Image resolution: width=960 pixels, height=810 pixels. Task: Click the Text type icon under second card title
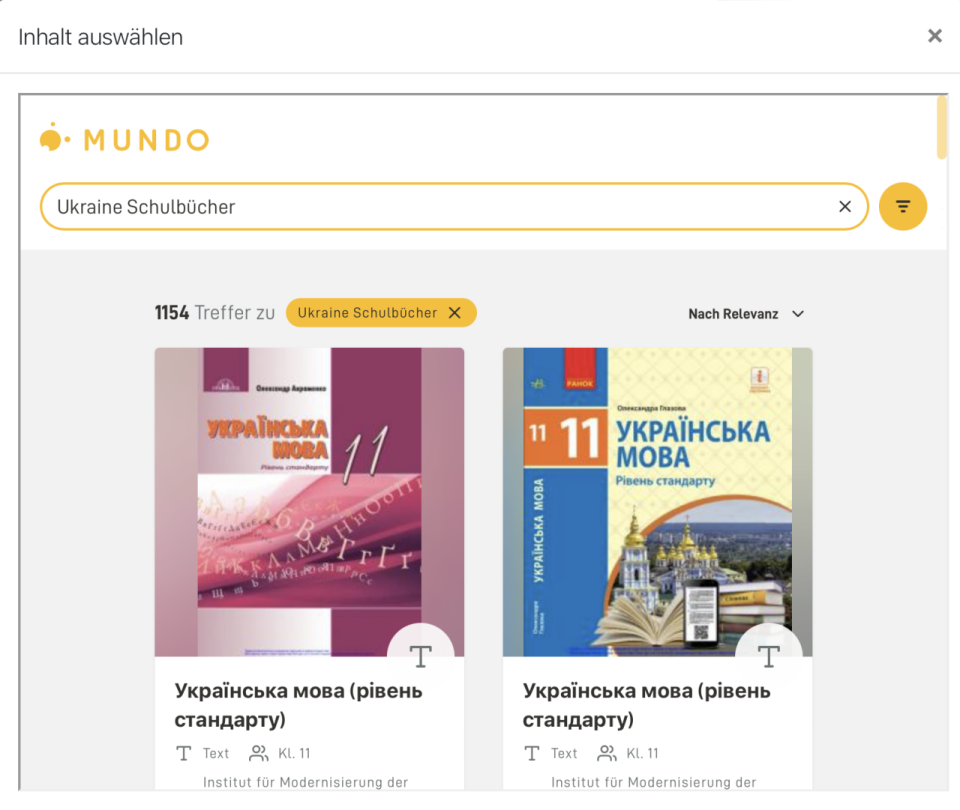click(x=532, y=753)
